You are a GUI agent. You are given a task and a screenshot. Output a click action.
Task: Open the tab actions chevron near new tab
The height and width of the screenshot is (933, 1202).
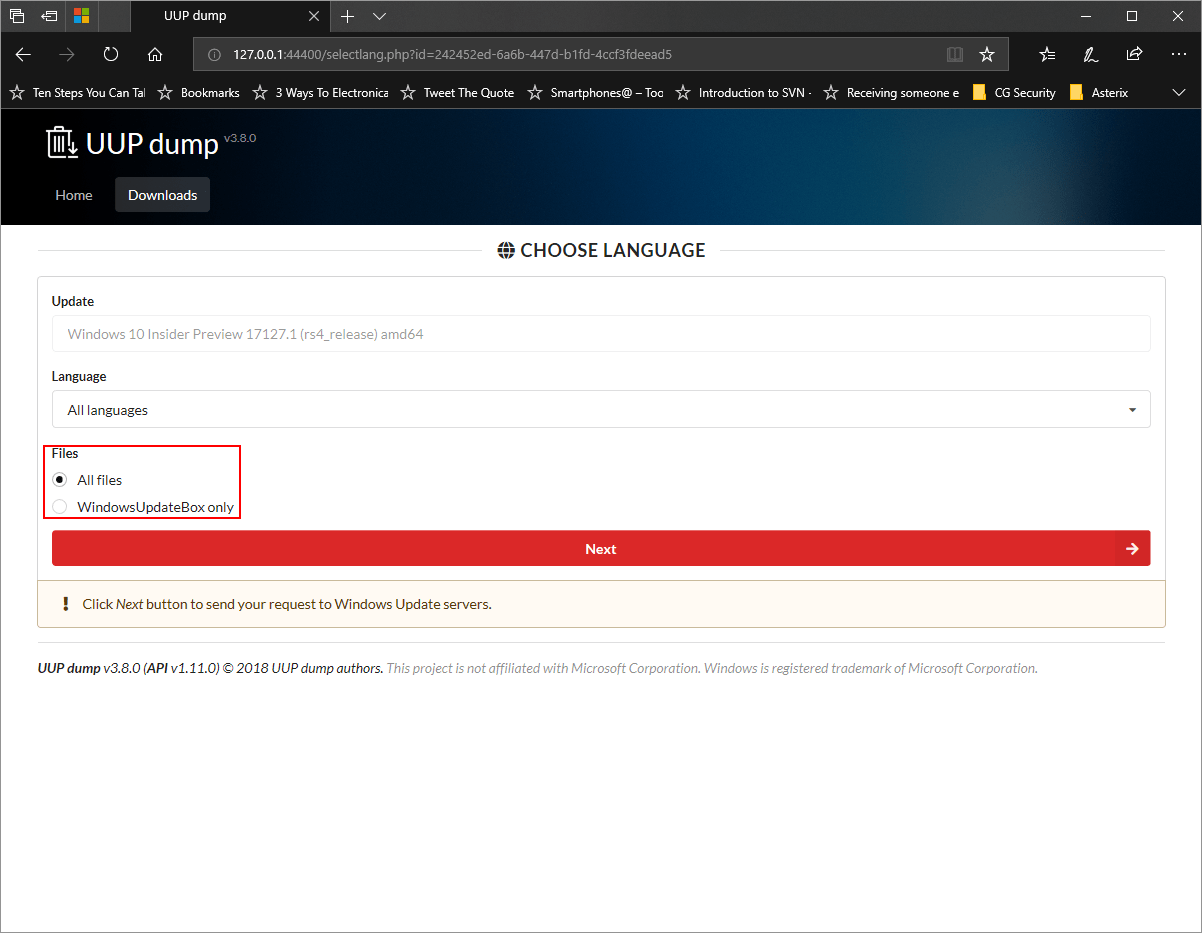click(378, 16)
